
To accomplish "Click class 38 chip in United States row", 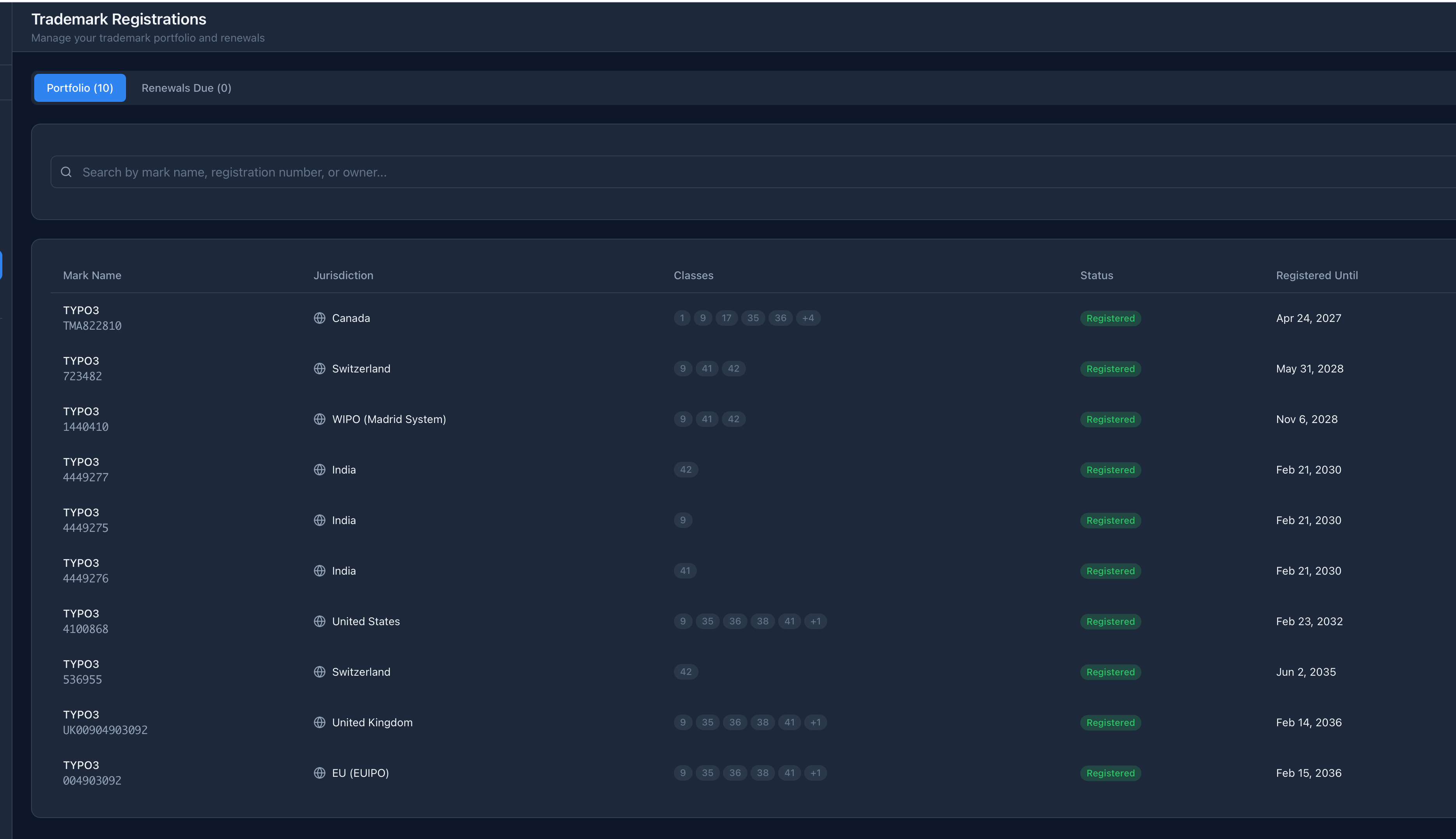I will point(763,621).
